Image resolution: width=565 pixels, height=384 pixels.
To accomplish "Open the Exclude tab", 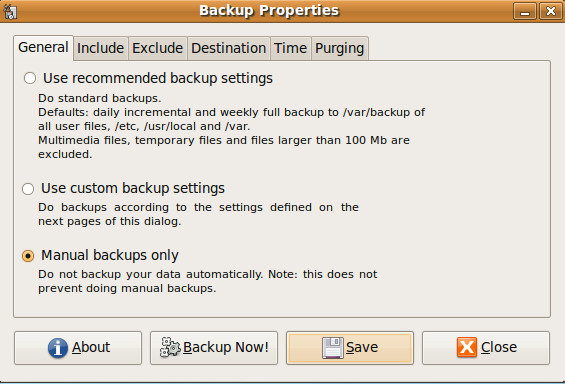I will (x=157, y=48).
